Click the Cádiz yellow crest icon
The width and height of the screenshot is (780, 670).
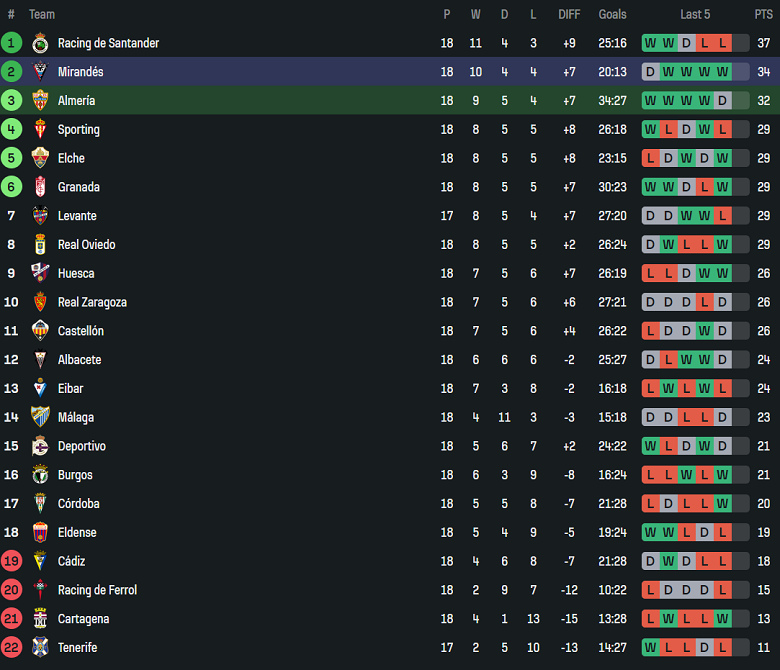(x=40, y=561)
